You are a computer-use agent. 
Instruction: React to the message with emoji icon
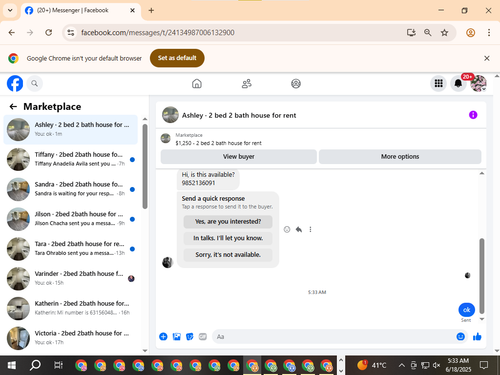click(287, 229)
